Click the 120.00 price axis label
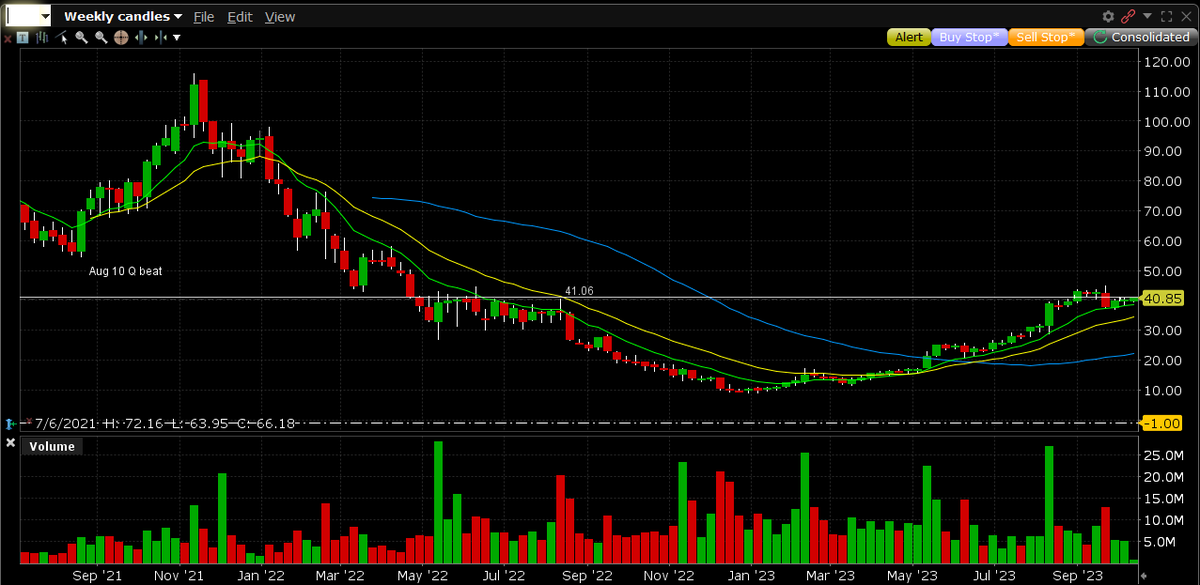 click(x=1166, y=62)
